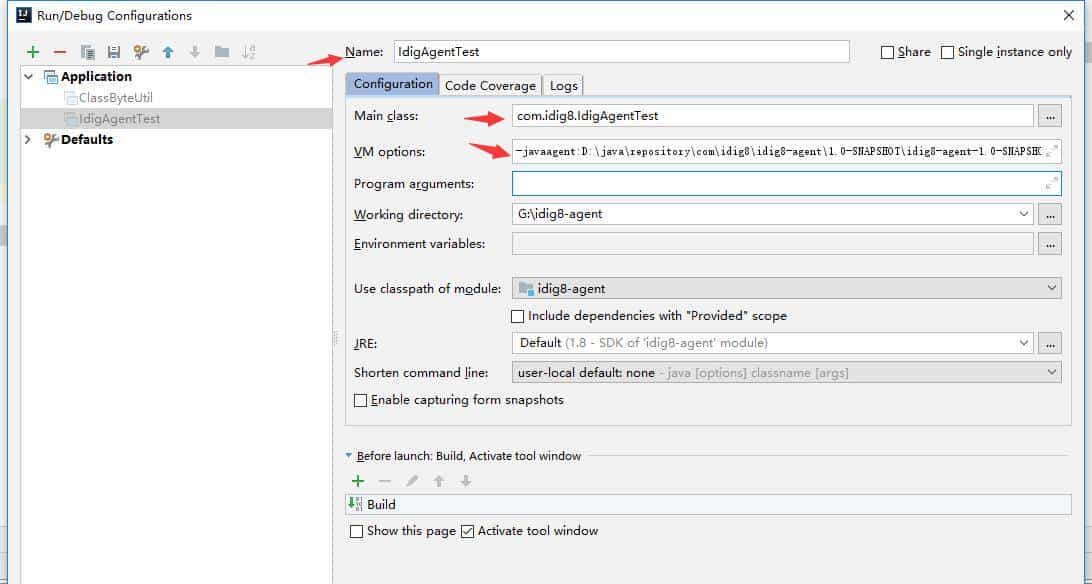Focus the Program arguments field

(x=778, y=184)
